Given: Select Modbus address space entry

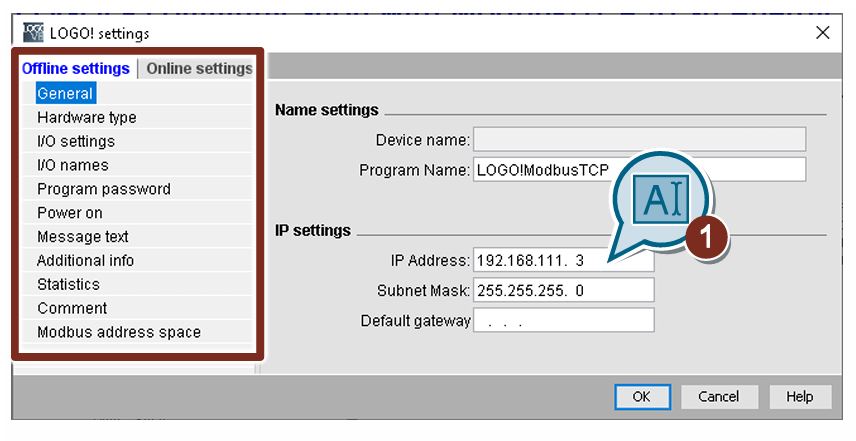Looking at the screenshot, I should click(x=119, y=332).
